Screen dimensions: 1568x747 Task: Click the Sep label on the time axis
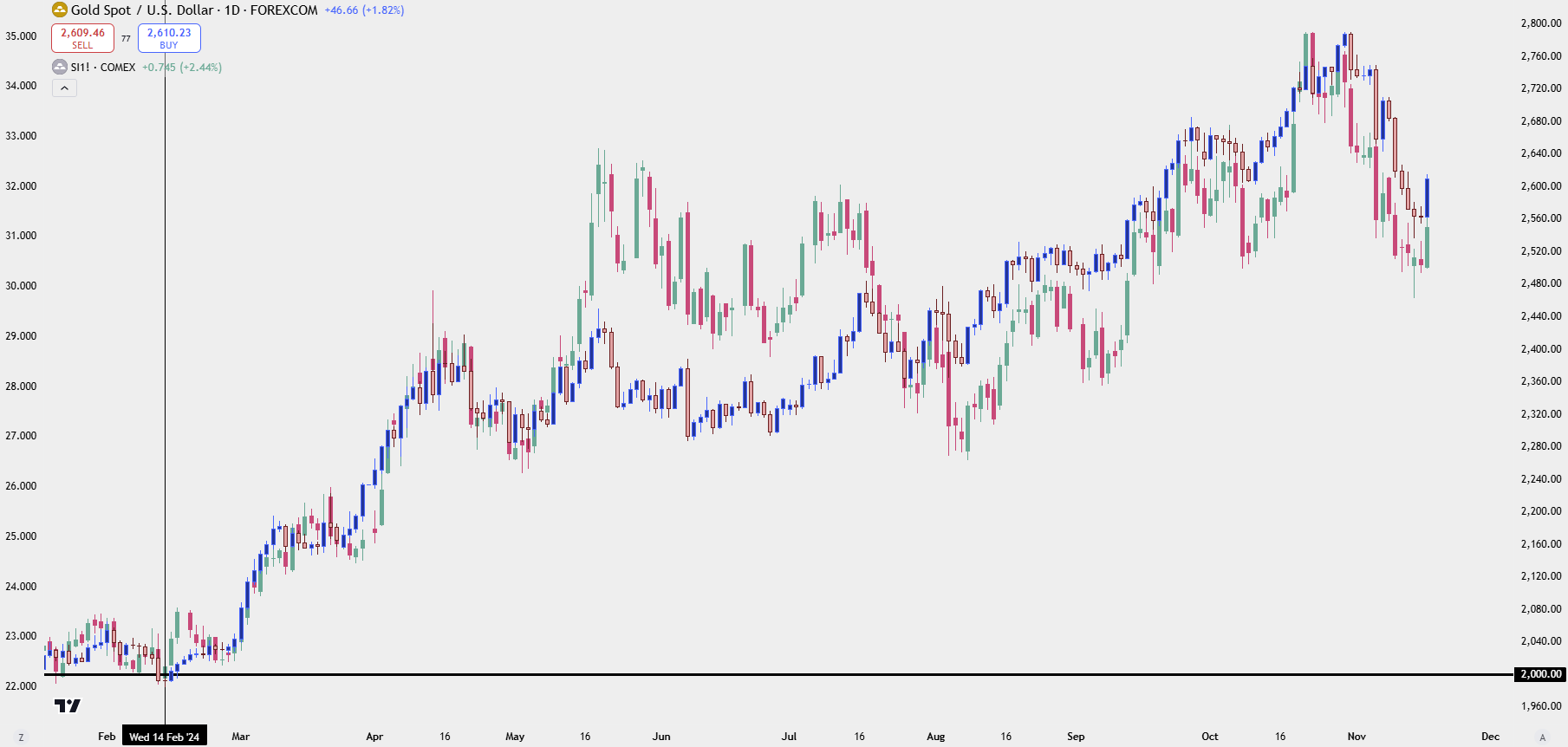click(x=1076, y=737)
